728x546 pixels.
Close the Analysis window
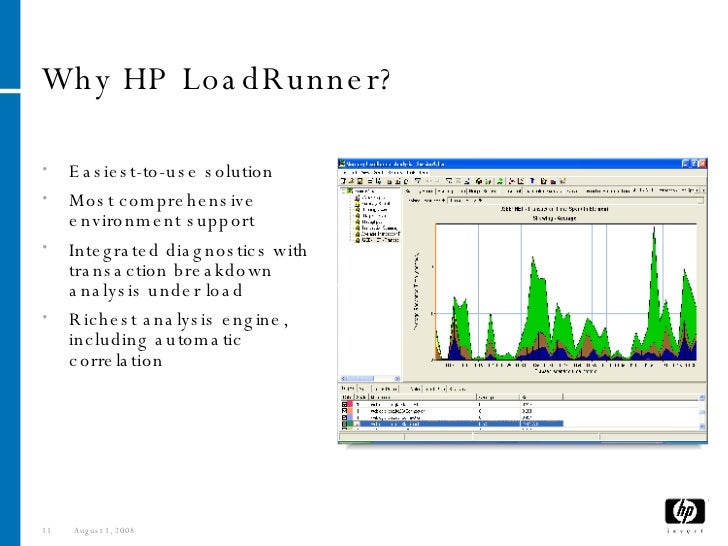(702, 164)
